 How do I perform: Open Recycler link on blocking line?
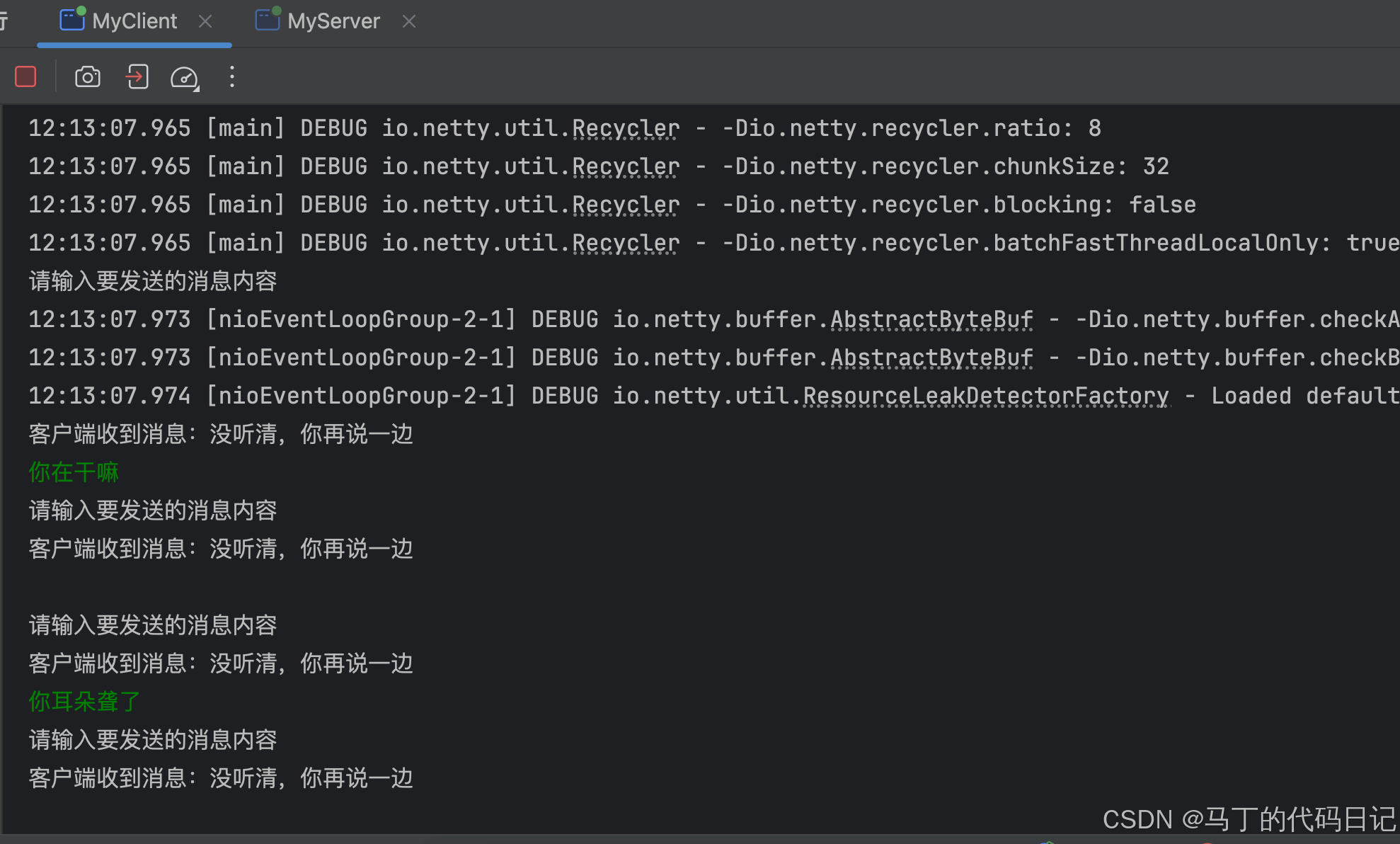pyautogui.click(x=626, y=205)
